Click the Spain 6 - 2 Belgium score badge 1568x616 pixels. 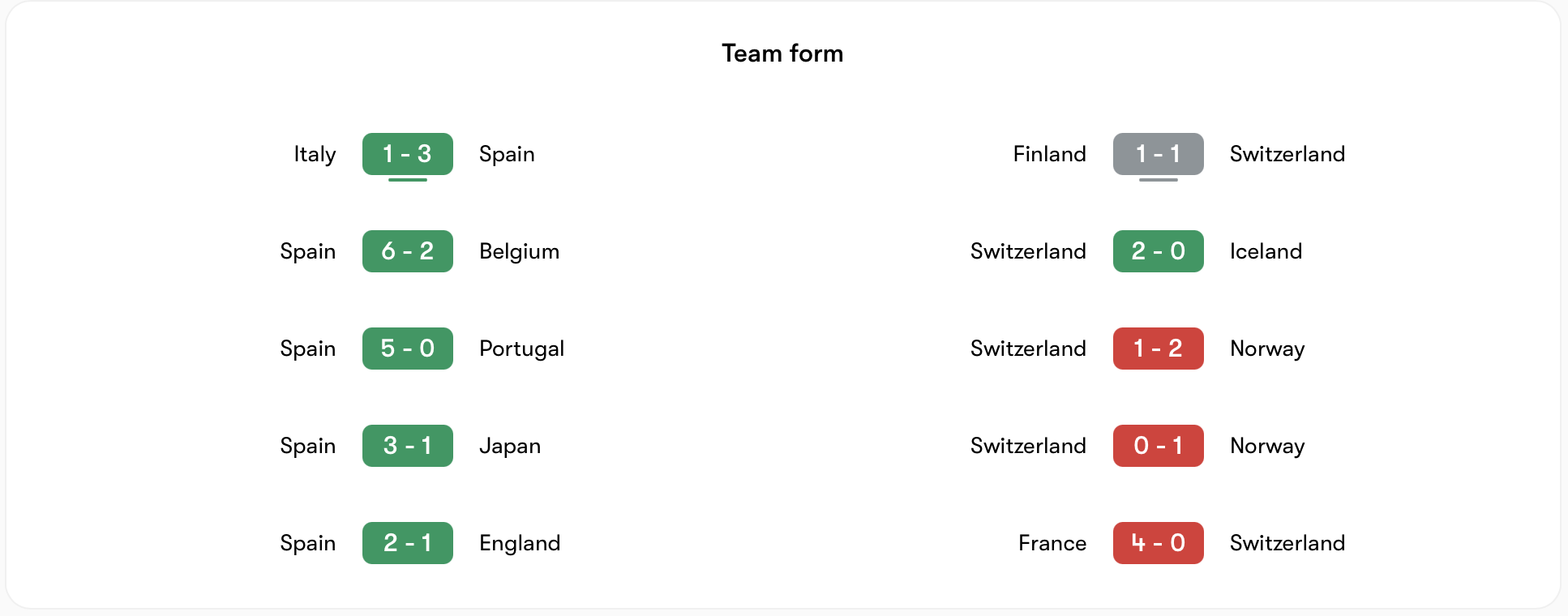[408, 251]
